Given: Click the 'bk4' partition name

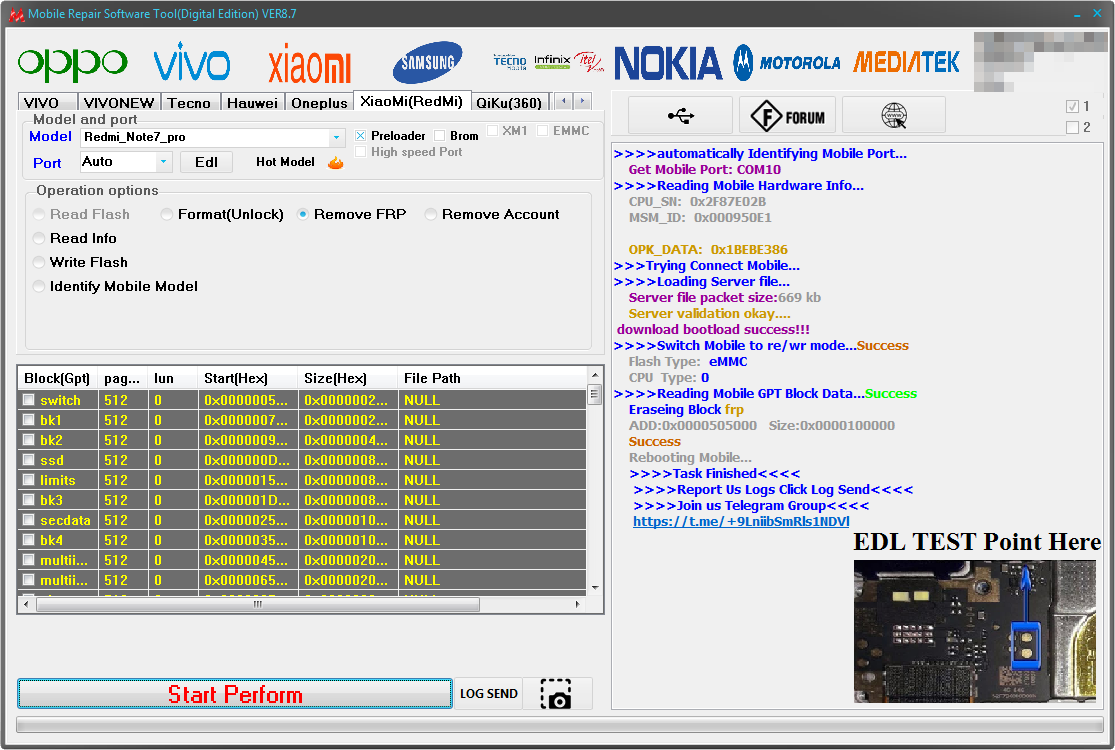Looking at the screenshot, I should [x=51, y=540].
